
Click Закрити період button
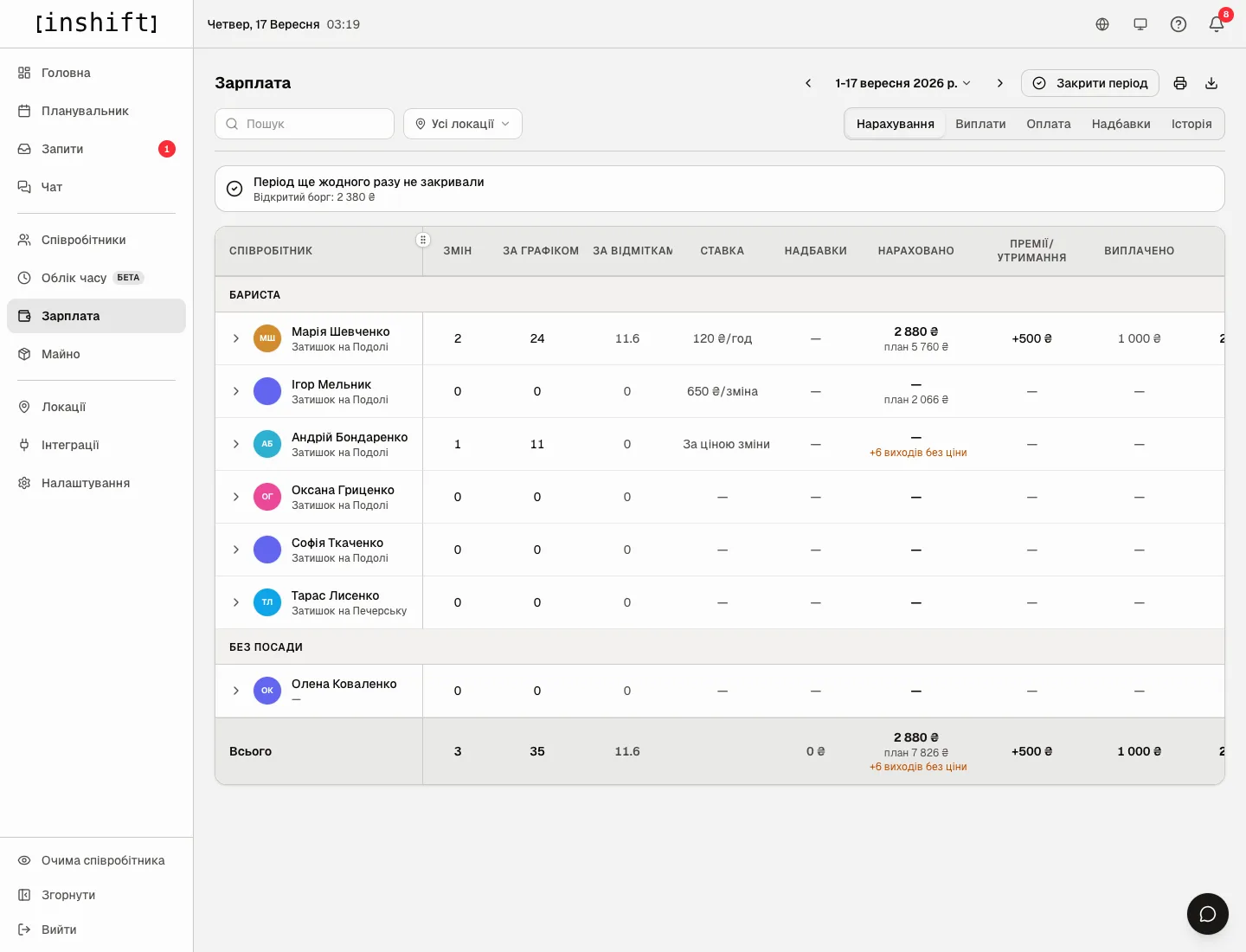click(x=1090, y=83)
